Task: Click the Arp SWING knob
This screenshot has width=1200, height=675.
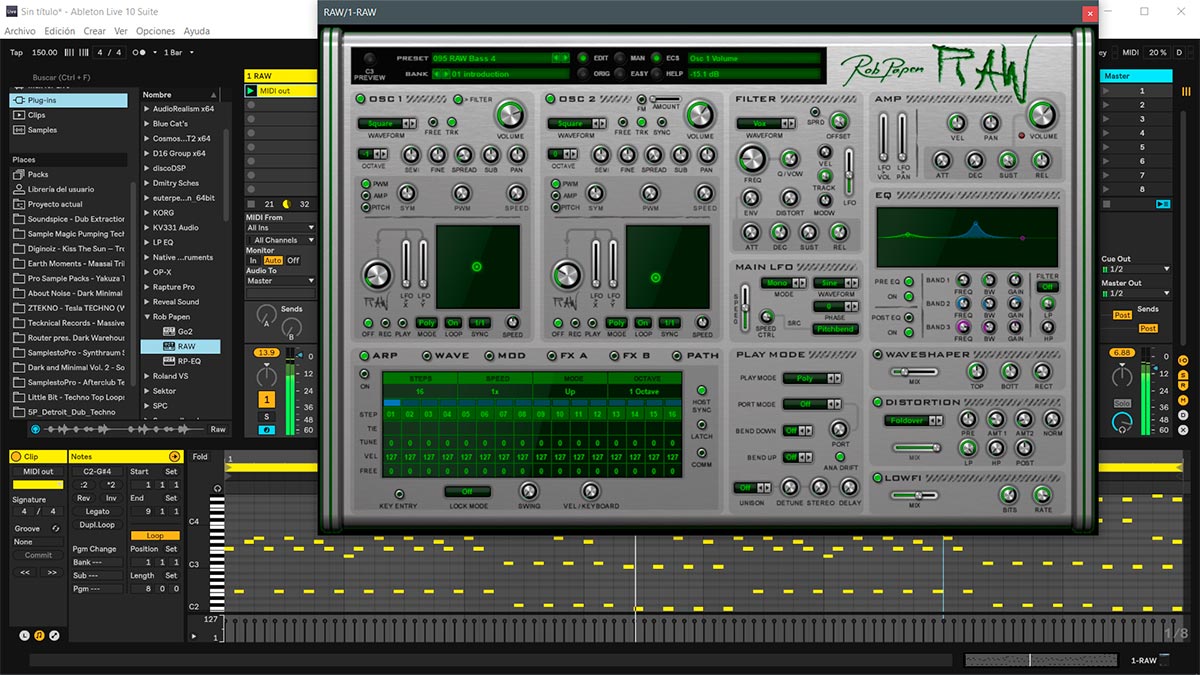Action: coord(528,491)
